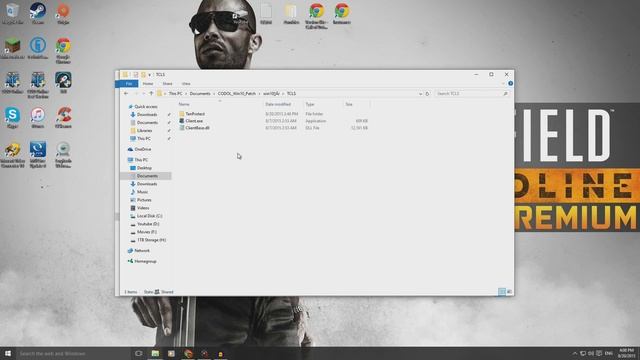Show hidden system tray icons
Screen dimensions: 640x360
[x=575, y=353]
